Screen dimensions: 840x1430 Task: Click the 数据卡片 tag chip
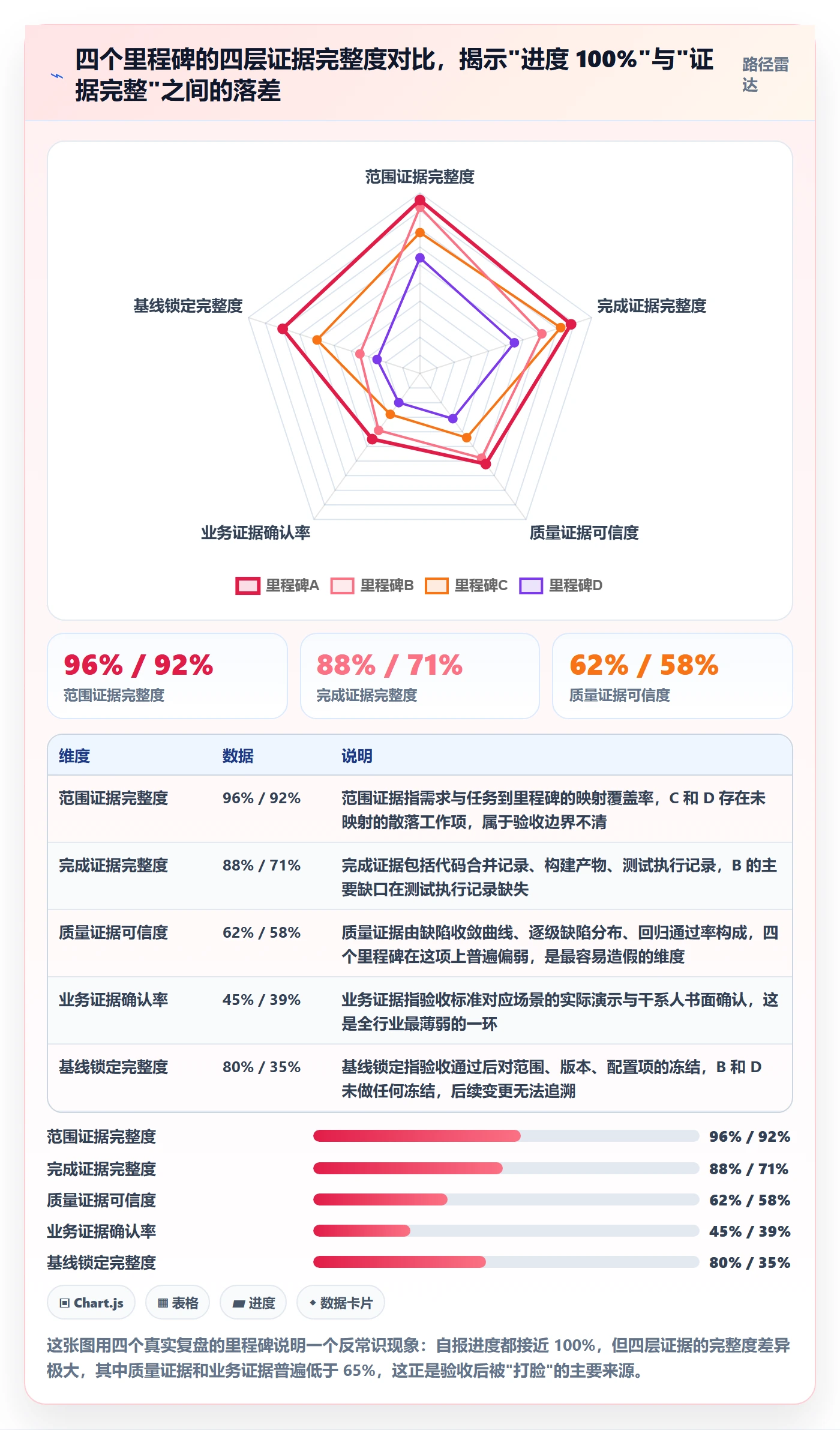click(x=341, y=1303)
